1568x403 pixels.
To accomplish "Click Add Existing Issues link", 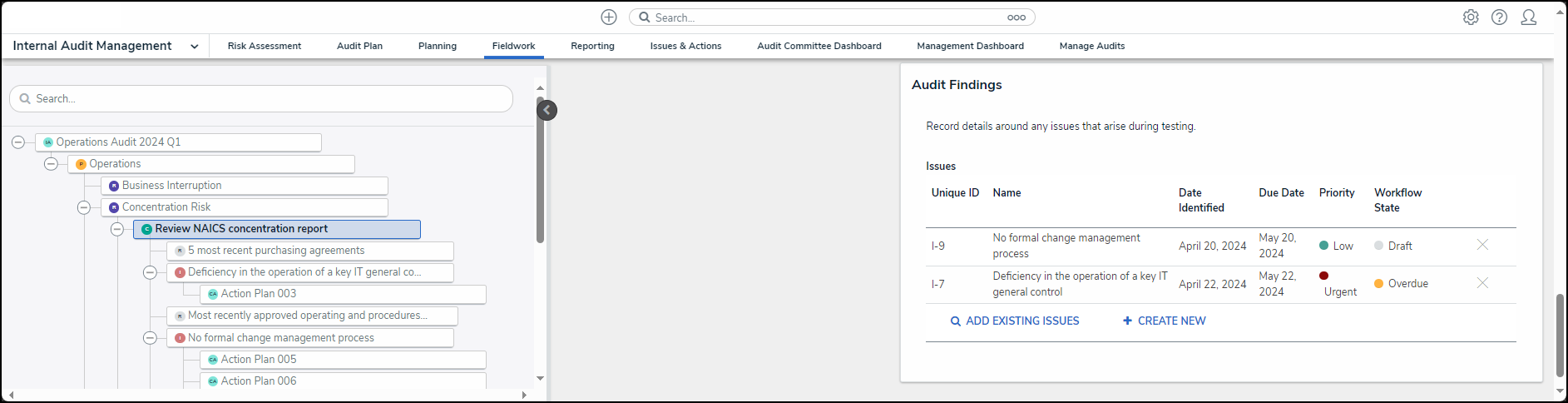I will 1015,321.
